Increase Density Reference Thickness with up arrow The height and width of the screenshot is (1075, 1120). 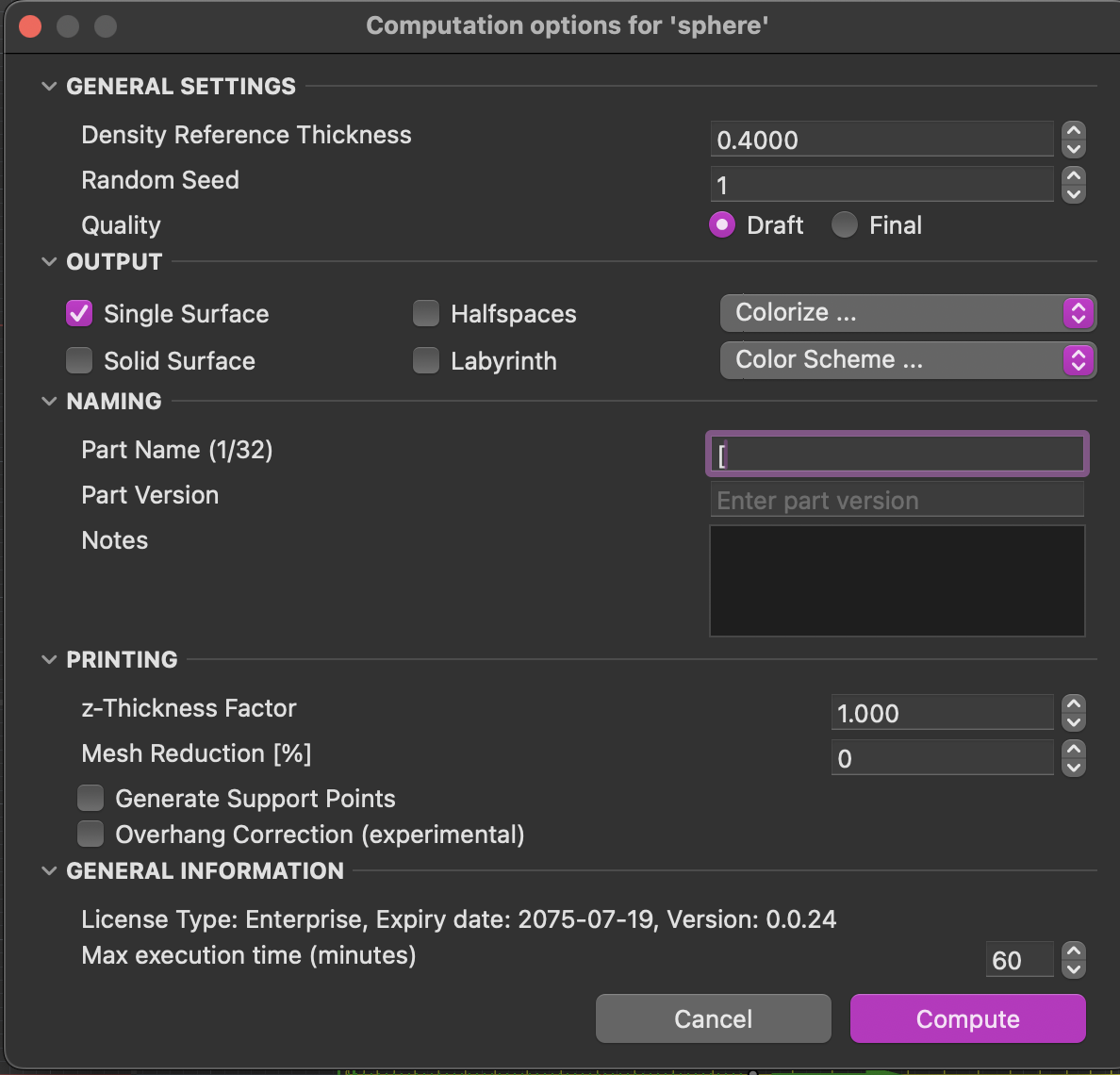pos(1074,131)
